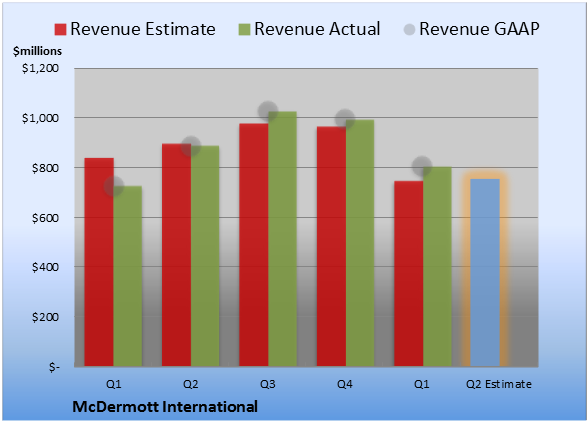The width and height of the screenshot is (588, 422).
Task: Click the GAAP marker above Q4 bars
Action: point(345,119)
